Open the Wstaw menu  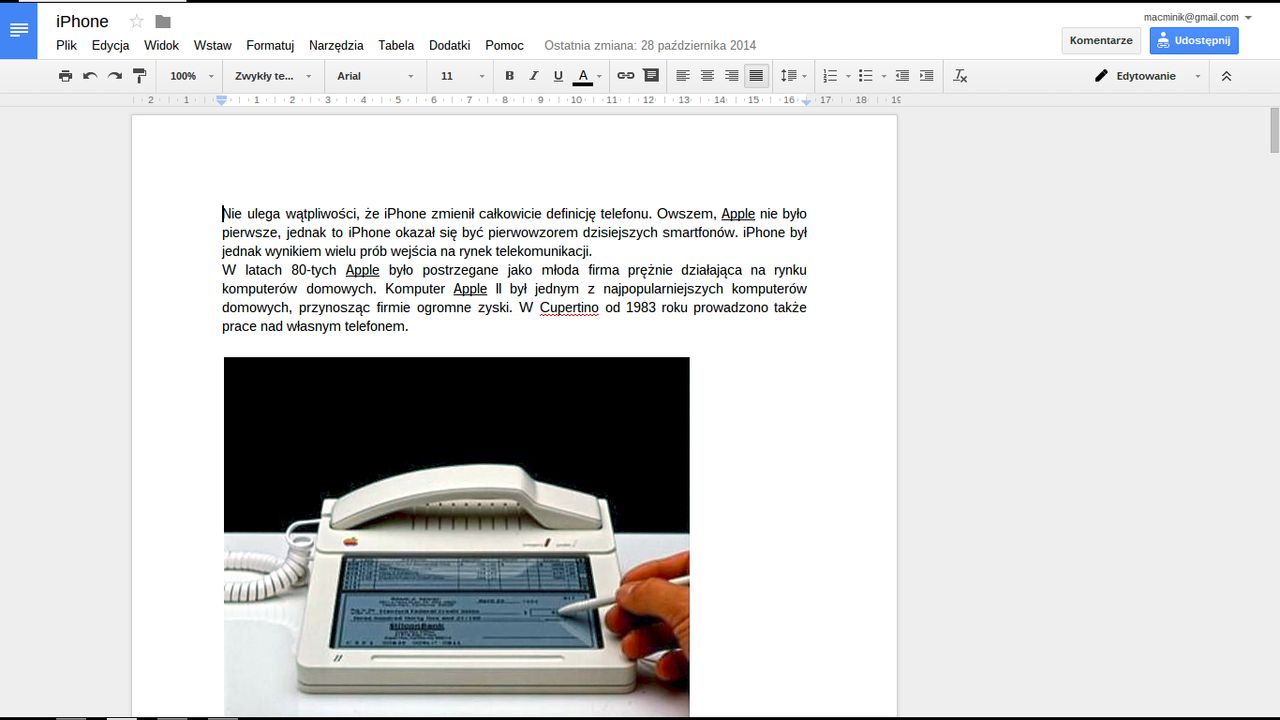click(213, 45)
